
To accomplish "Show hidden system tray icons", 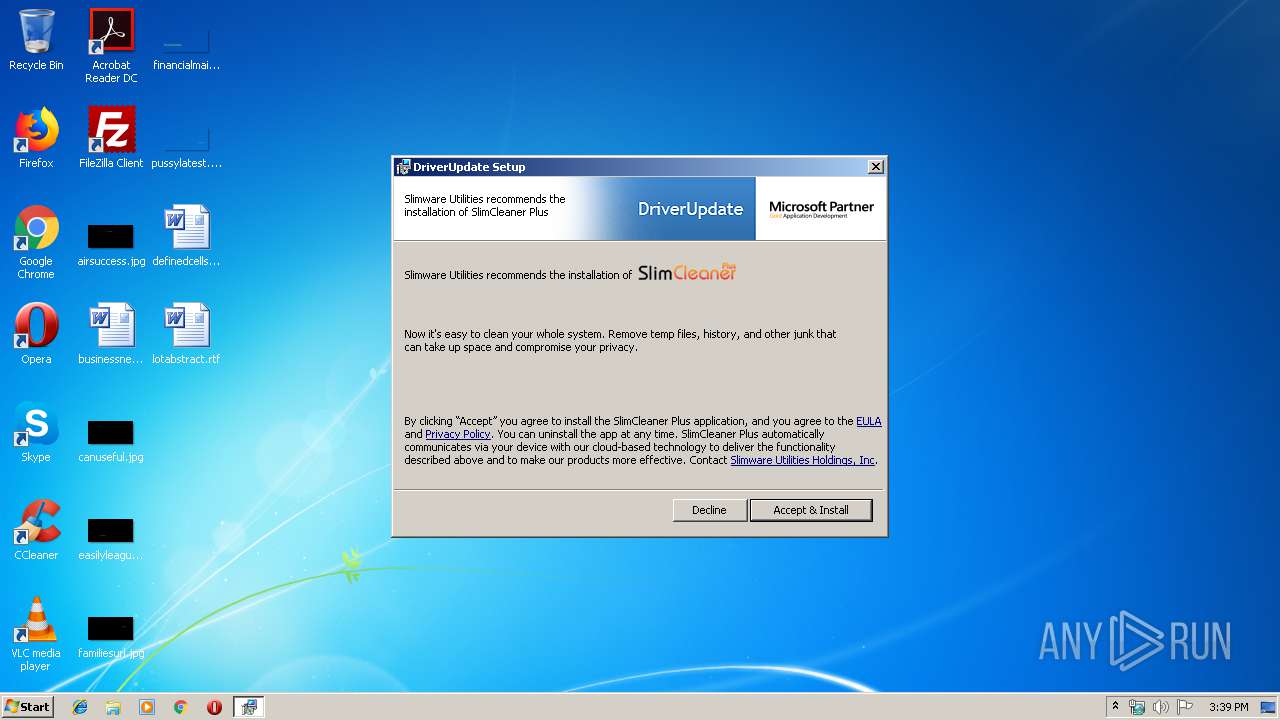I will coord(1115,707).
